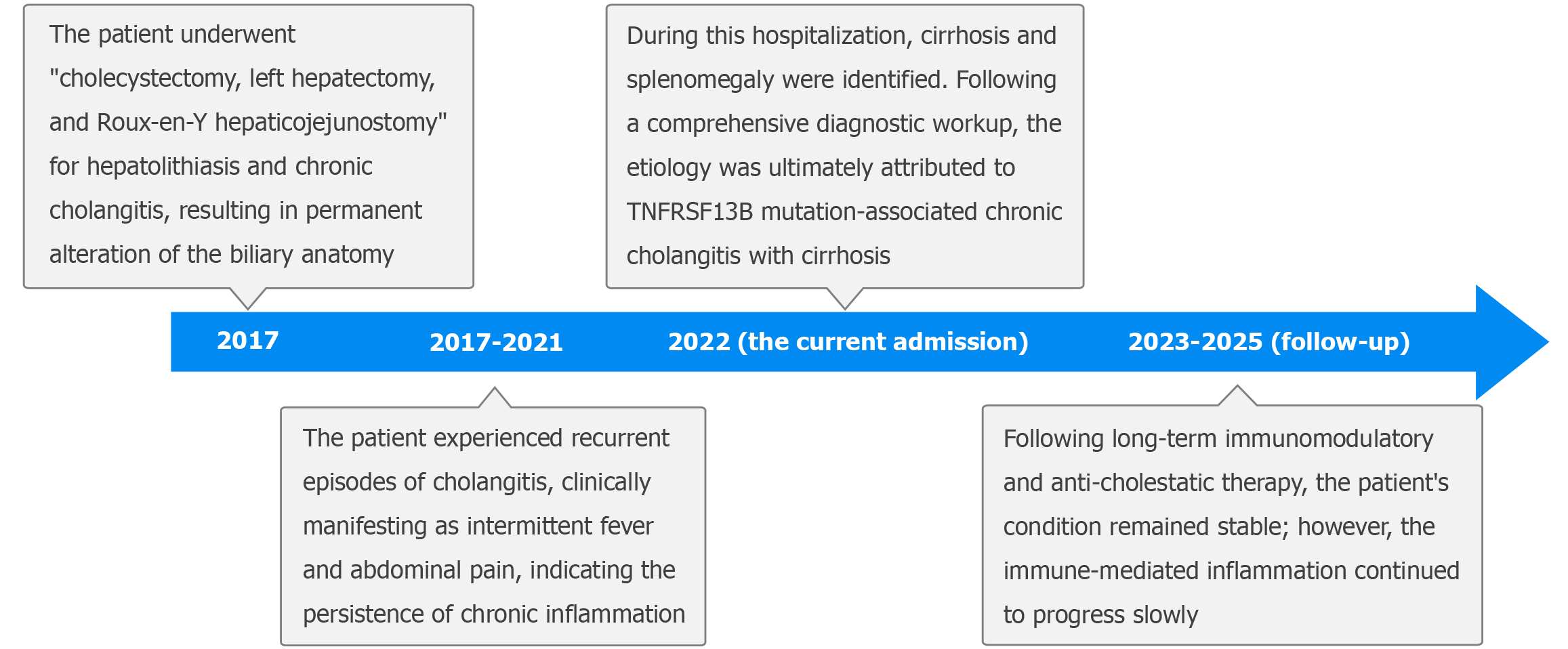The width and height of the screenshot is (1568, 649).
Task: Select the "2023-2025 (follow-up)" timeline label
Action: pos(1268,342)
